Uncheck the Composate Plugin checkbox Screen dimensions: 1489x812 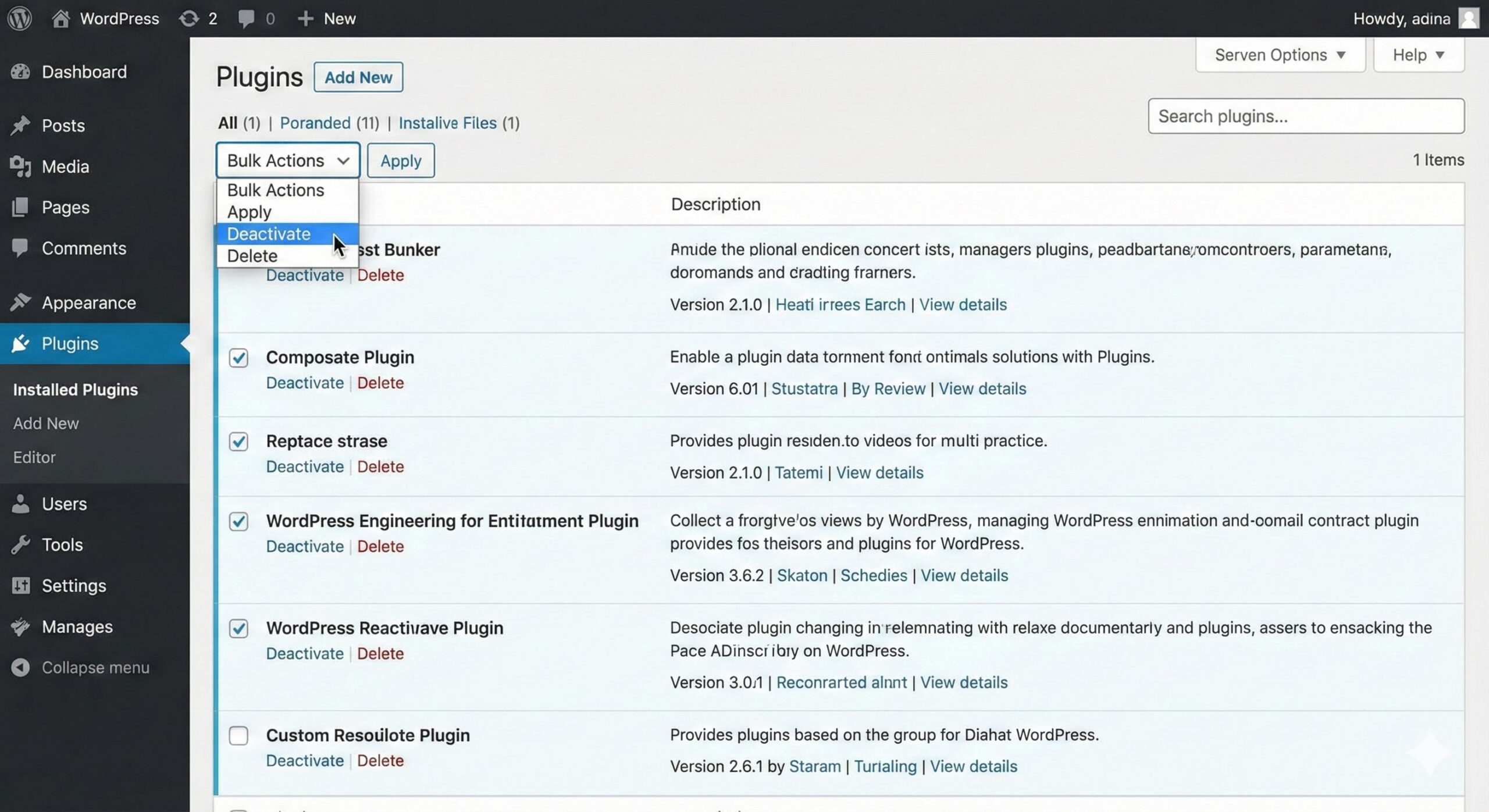coord(238,359)
